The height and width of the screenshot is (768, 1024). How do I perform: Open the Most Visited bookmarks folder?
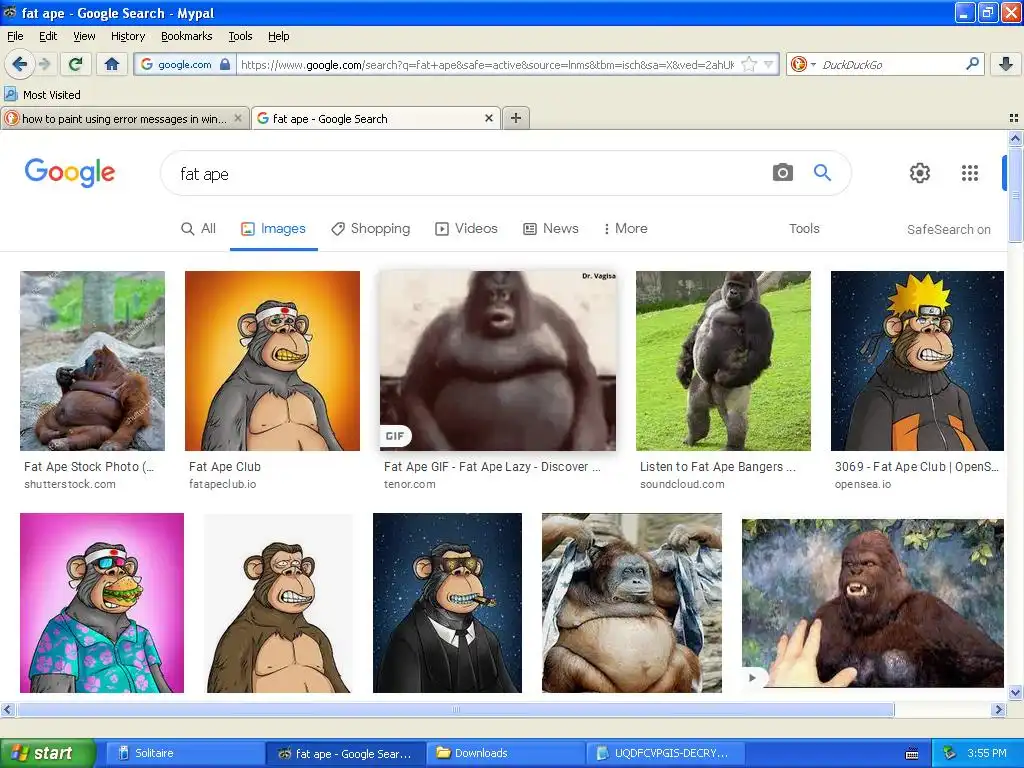pyautogui.click(x=43, y=95)
